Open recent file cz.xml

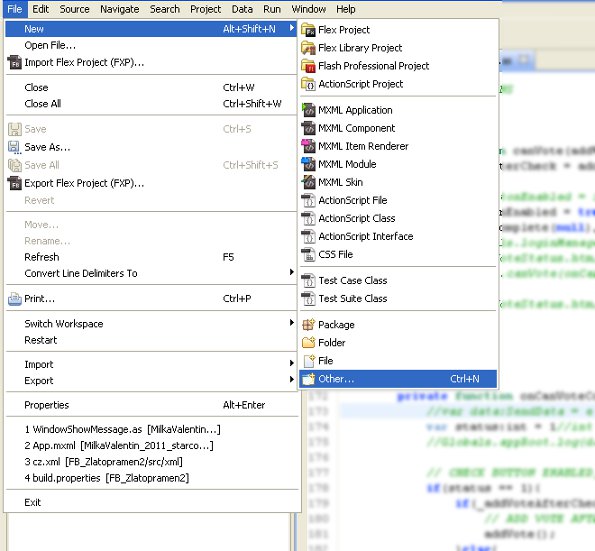151,462
